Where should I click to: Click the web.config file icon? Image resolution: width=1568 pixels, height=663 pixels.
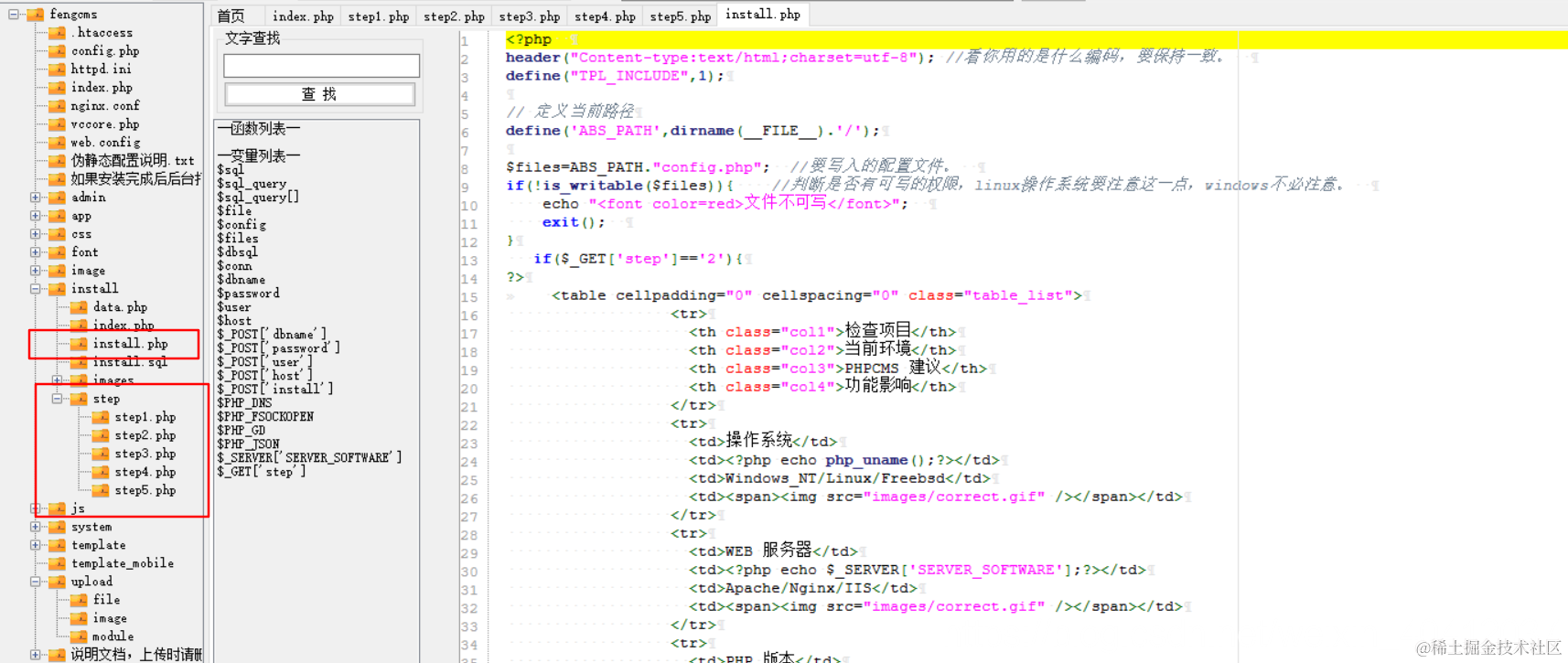tap(58, 143)
